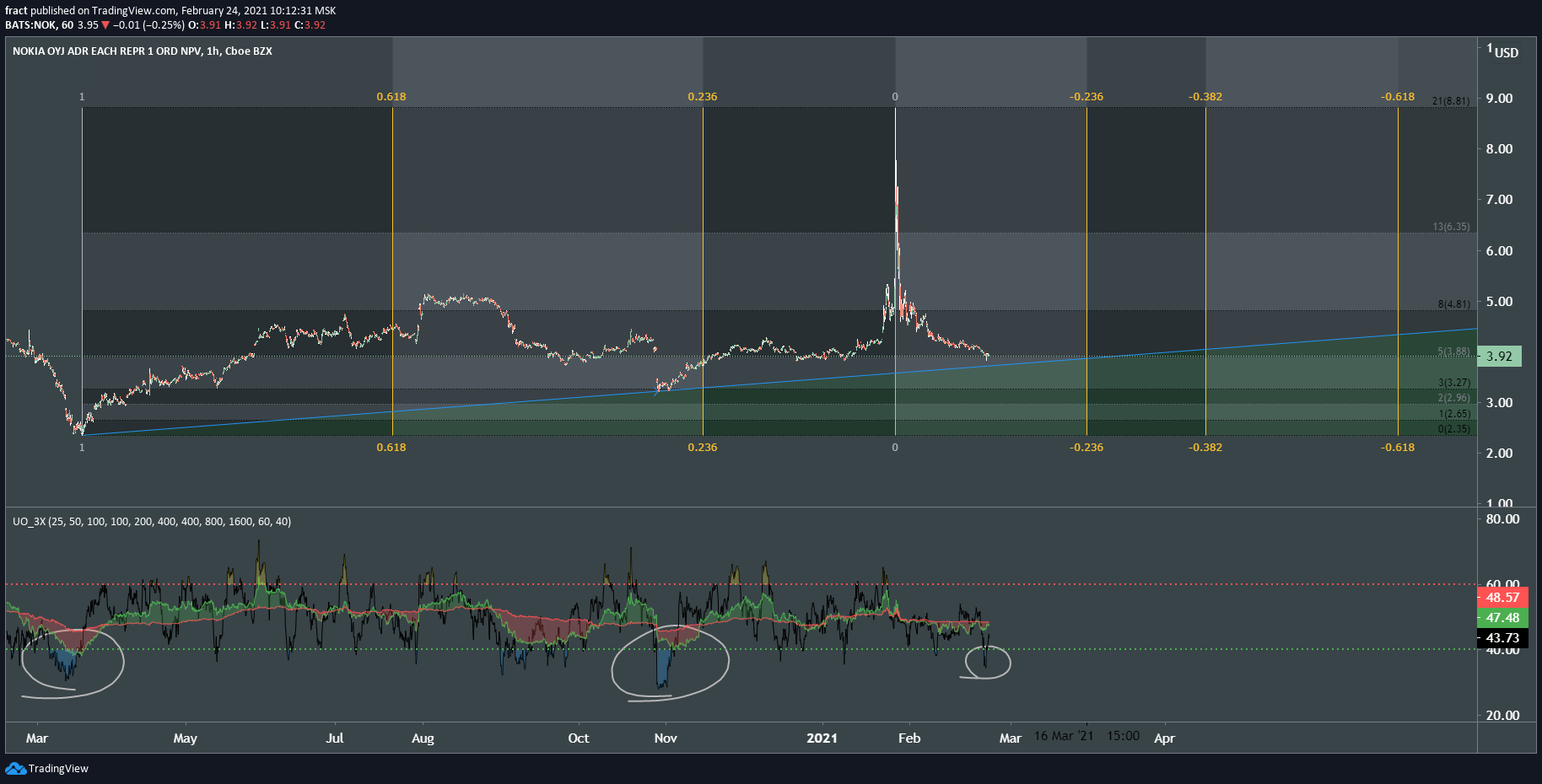The width and height of the screenshot is (1542, 784).
Task: Click the 5.00 price axis label
Action: pyautogui.click(x=1499, y=302)
